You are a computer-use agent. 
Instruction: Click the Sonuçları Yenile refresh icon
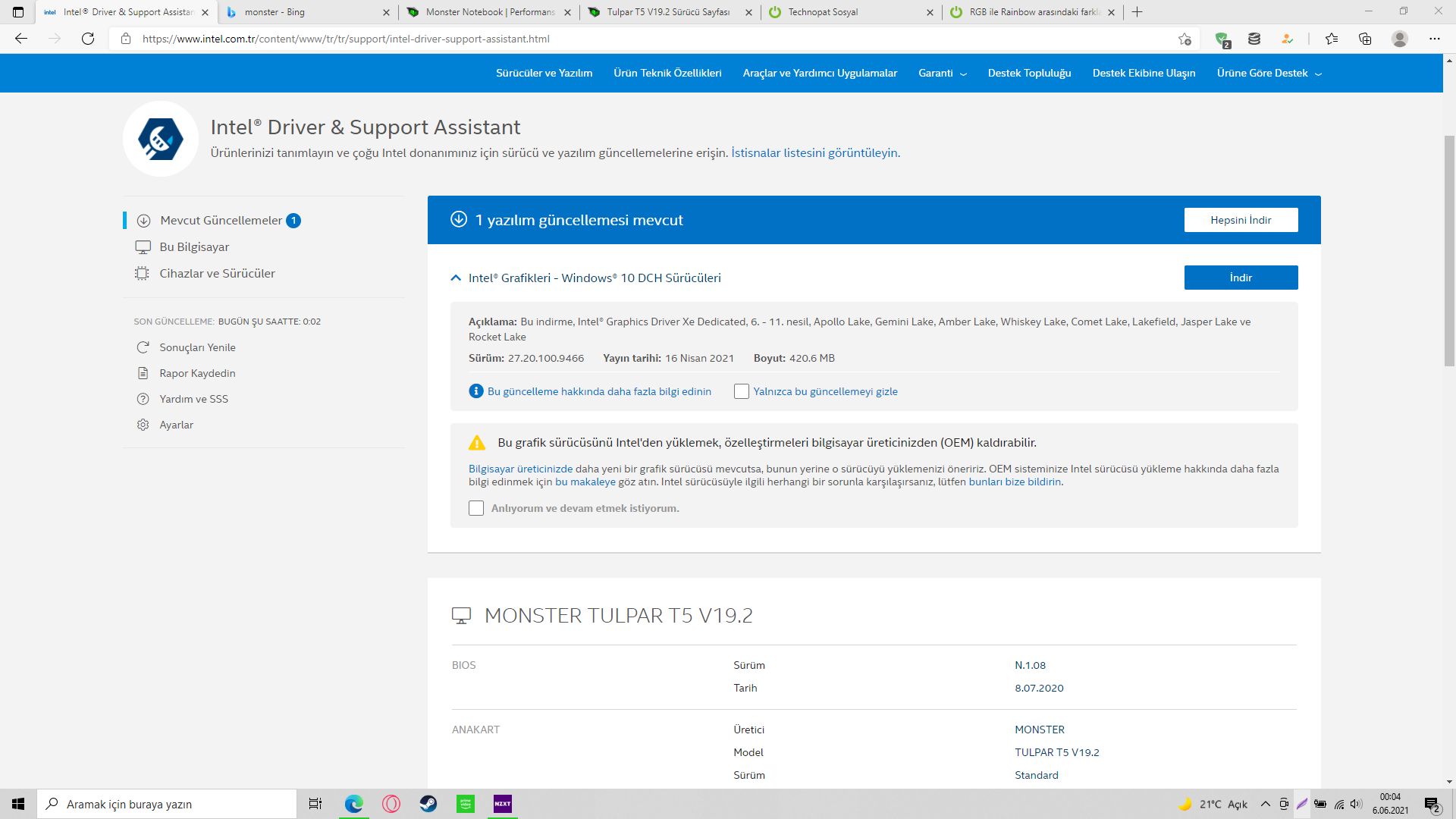pos(143,347)
